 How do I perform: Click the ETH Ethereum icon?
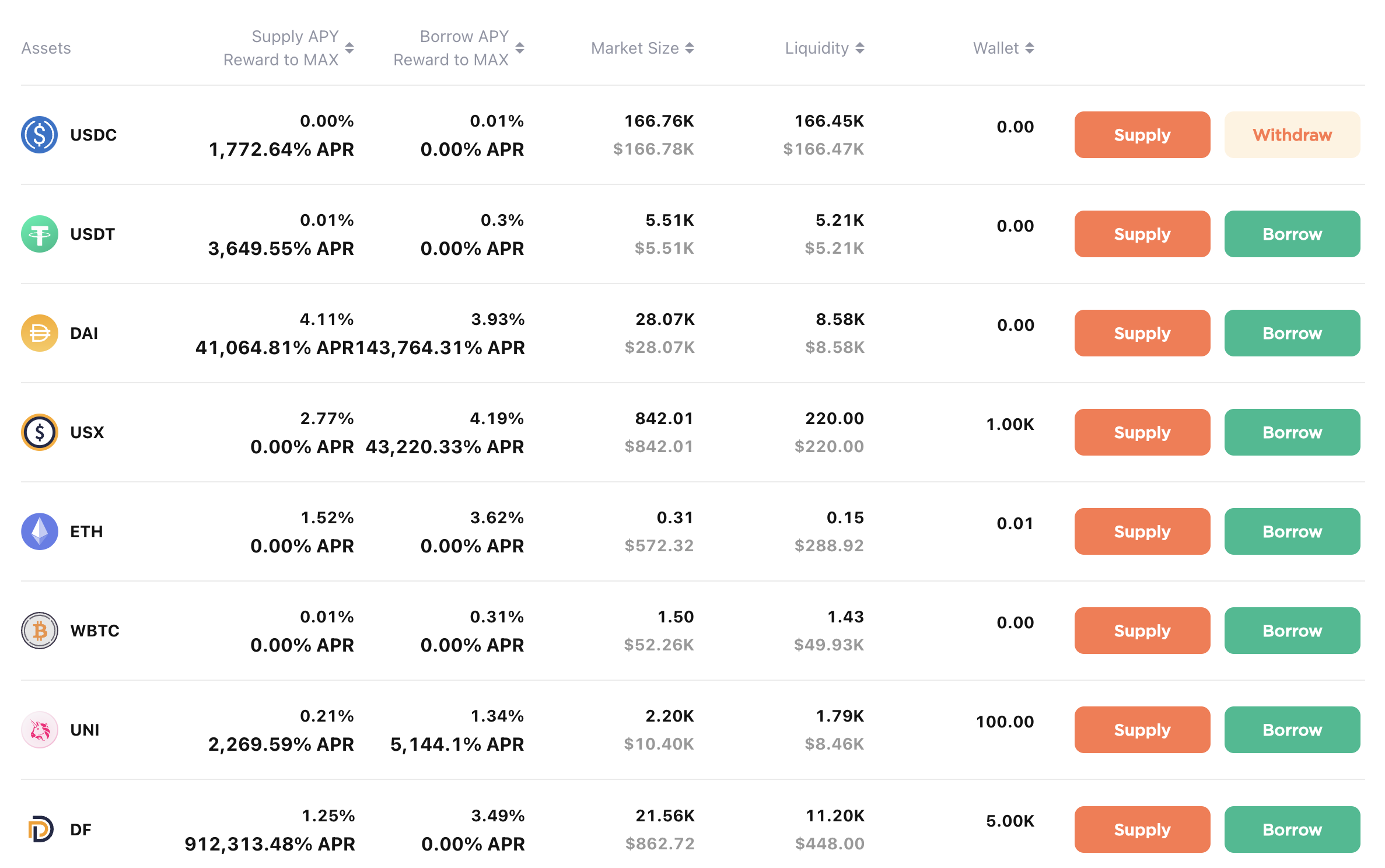39,531
